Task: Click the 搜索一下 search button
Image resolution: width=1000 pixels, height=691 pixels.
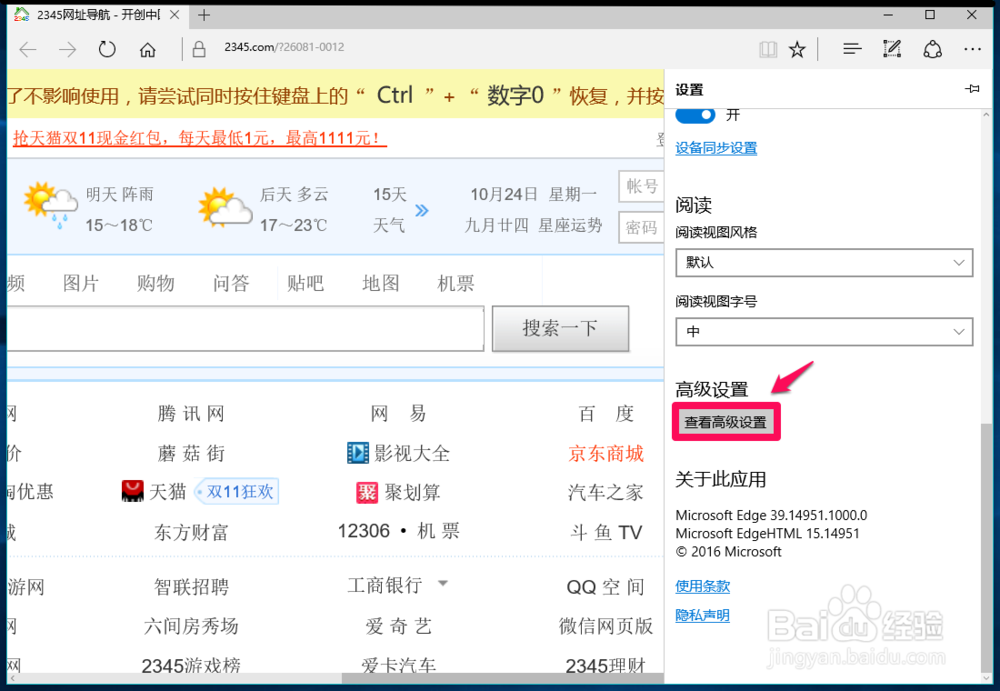Action: pos(560,329)
